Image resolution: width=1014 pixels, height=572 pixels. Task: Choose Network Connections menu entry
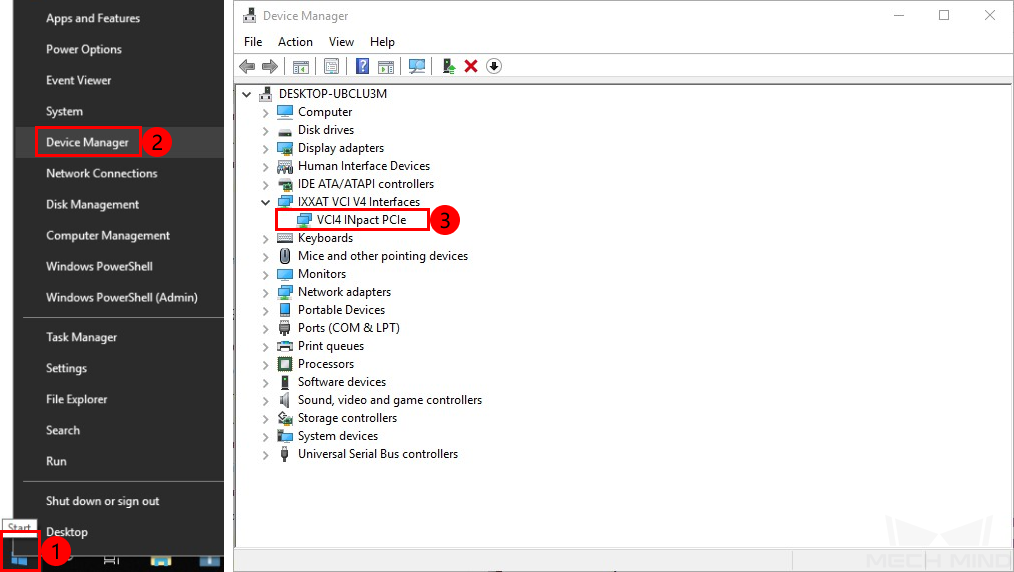[x=102, y=173]
